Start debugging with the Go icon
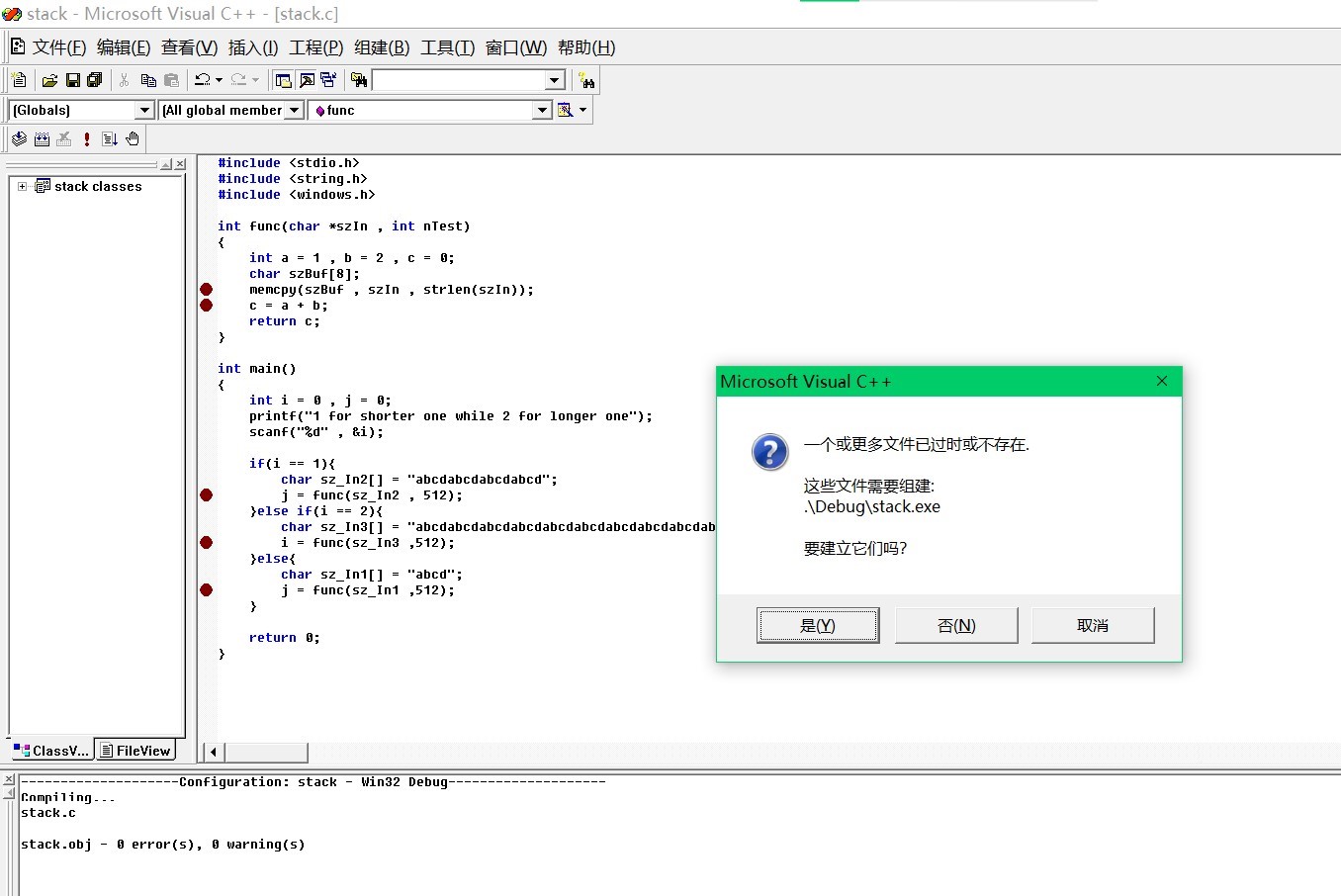 [x=110, y=139]
